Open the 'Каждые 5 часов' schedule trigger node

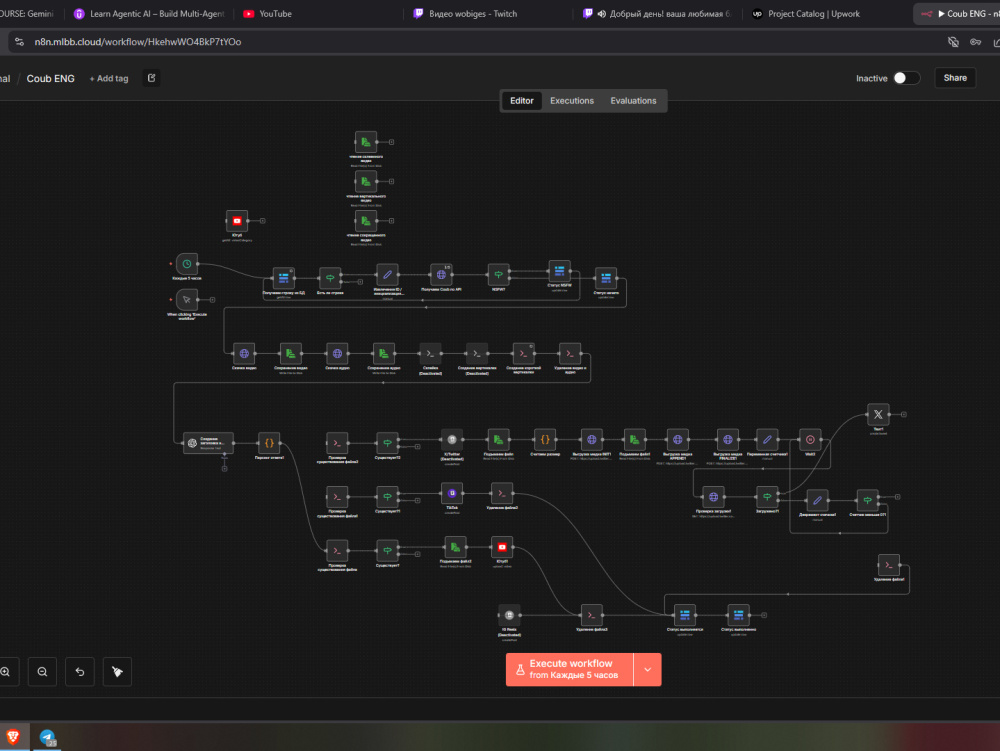click(x=187, y=264)
